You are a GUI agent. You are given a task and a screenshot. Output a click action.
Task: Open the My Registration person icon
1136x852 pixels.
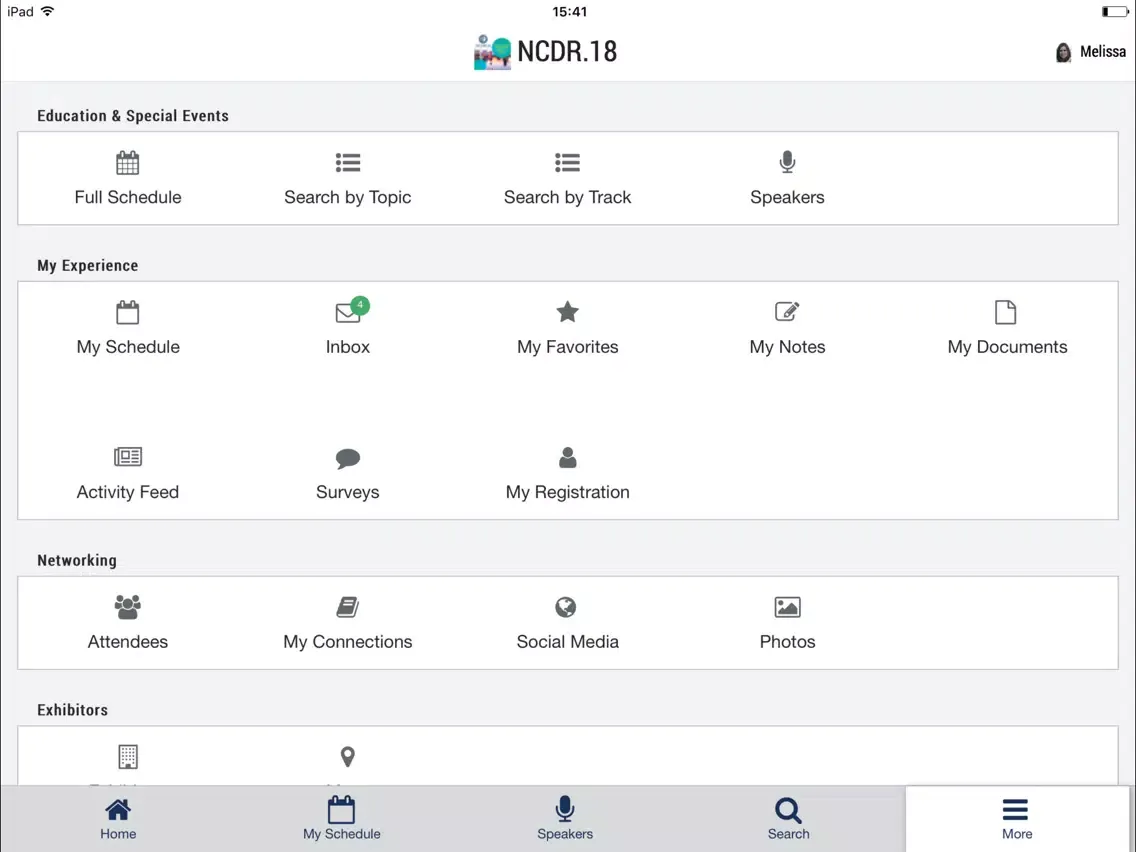click(568, 457)
